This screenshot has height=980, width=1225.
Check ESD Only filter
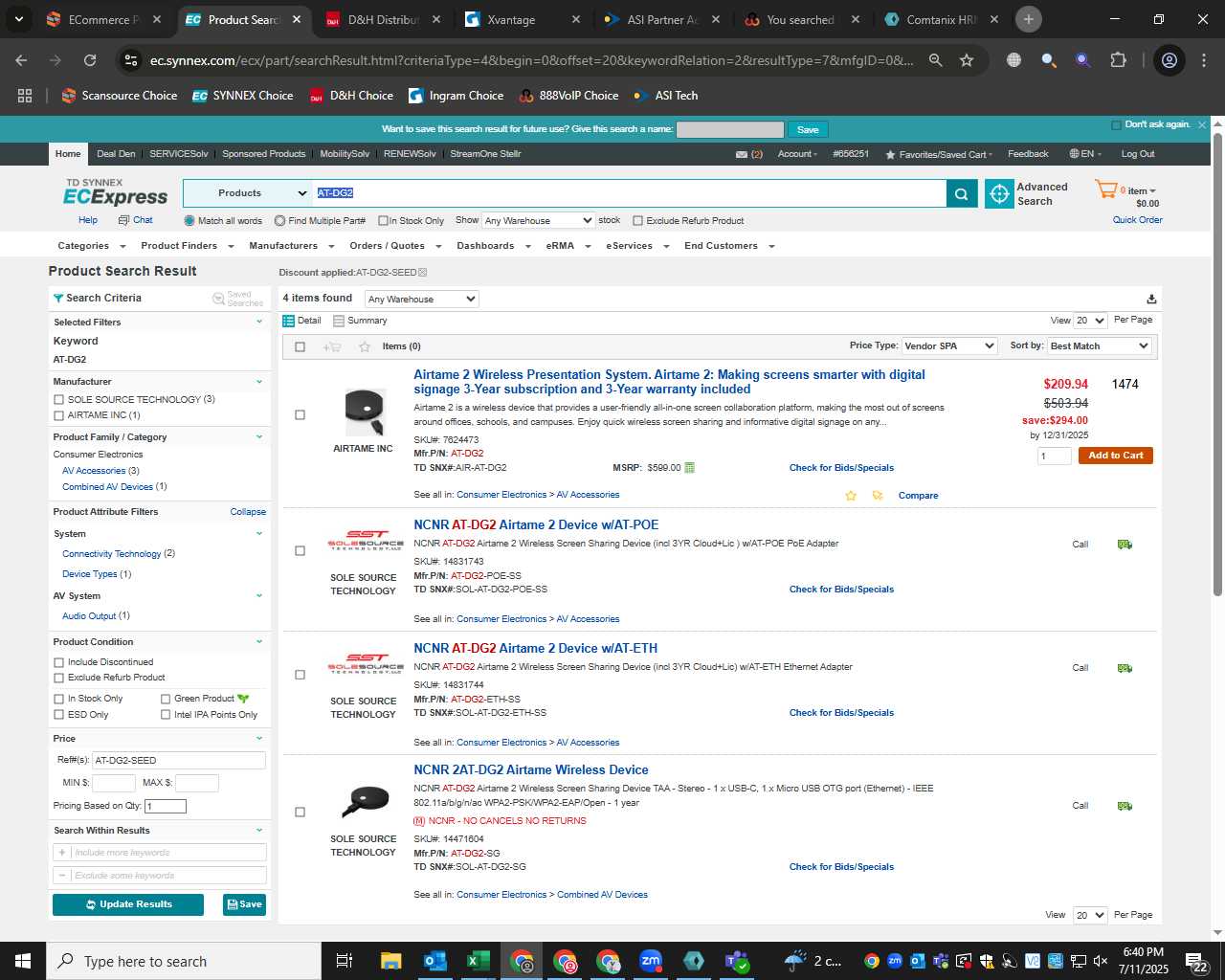(59, 715)
